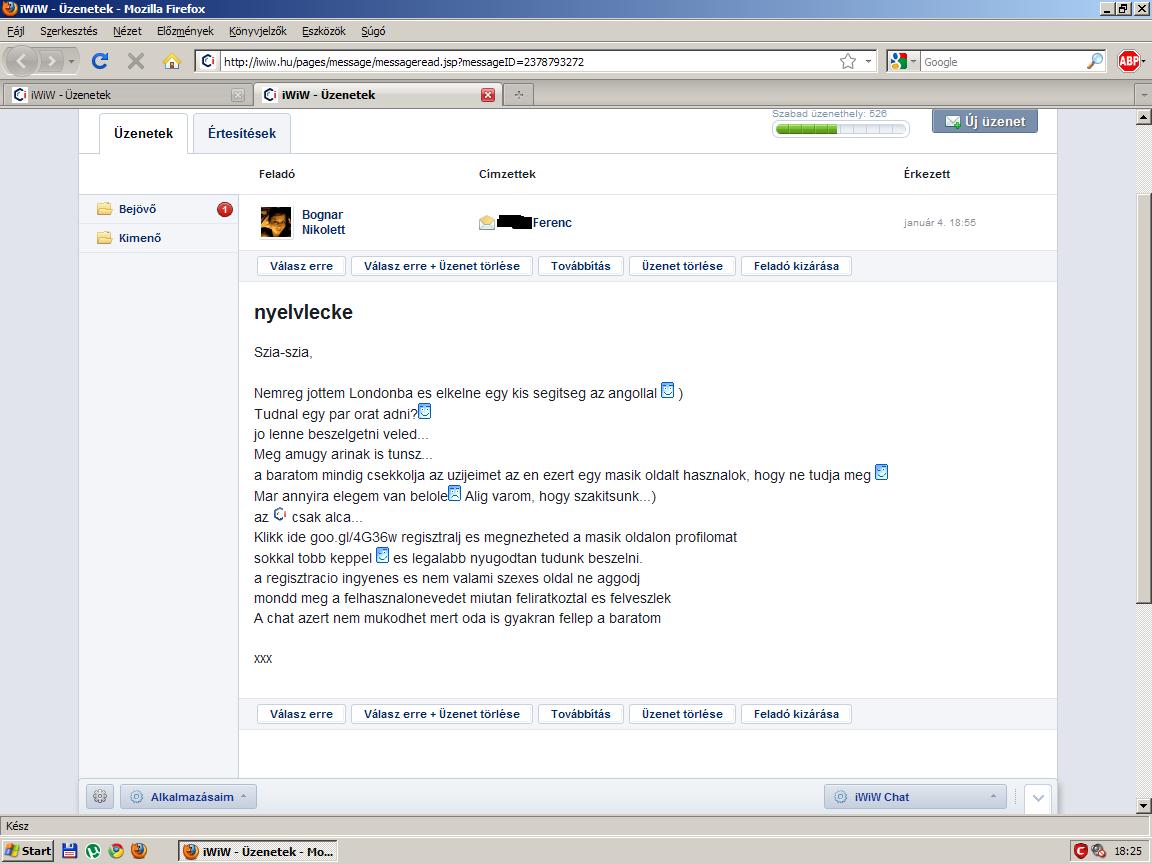Open the Windows Start button
1152x864 pixels.
tap(27, 851)
